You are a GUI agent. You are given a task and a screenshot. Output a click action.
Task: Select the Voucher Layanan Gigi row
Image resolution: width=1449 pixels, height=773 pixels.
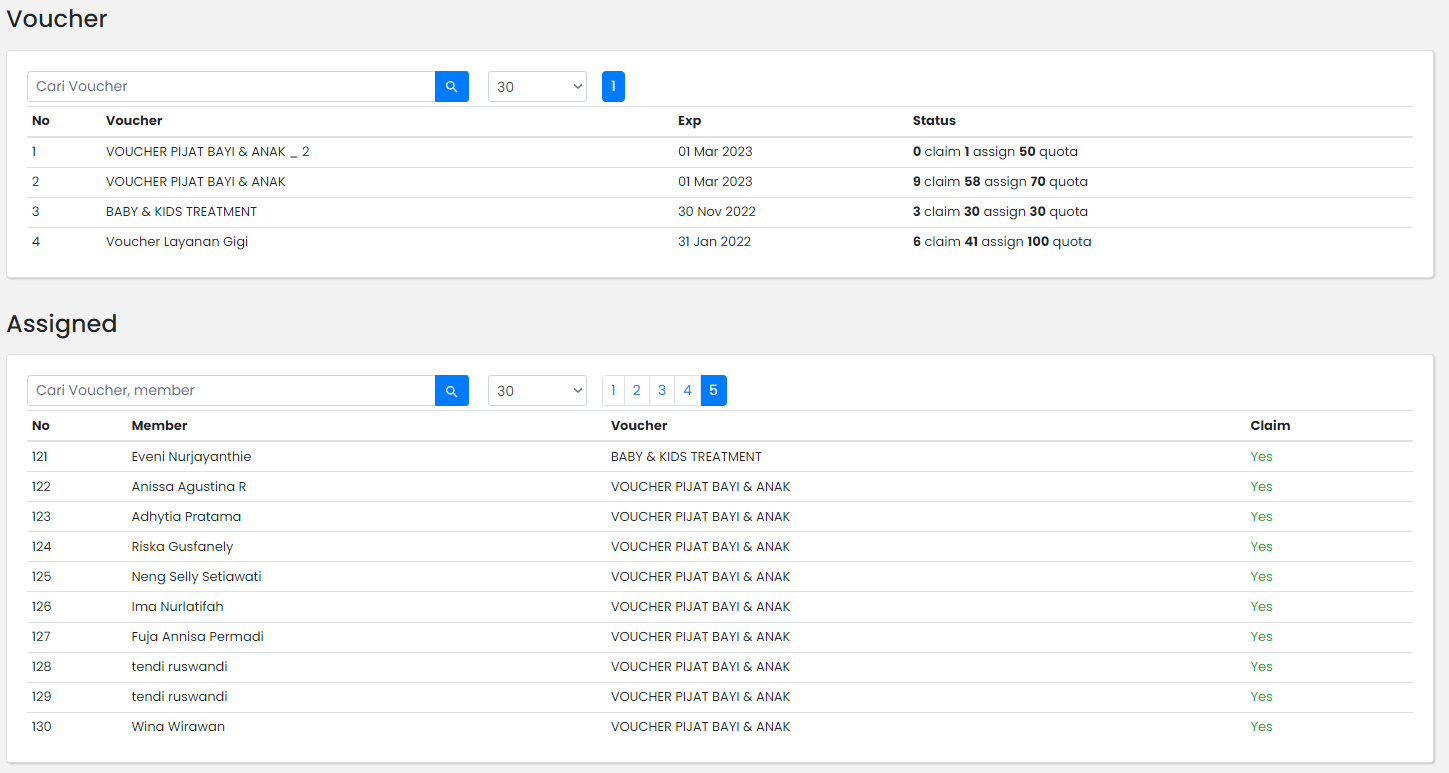pyautogui.click(x=177, y=242)
